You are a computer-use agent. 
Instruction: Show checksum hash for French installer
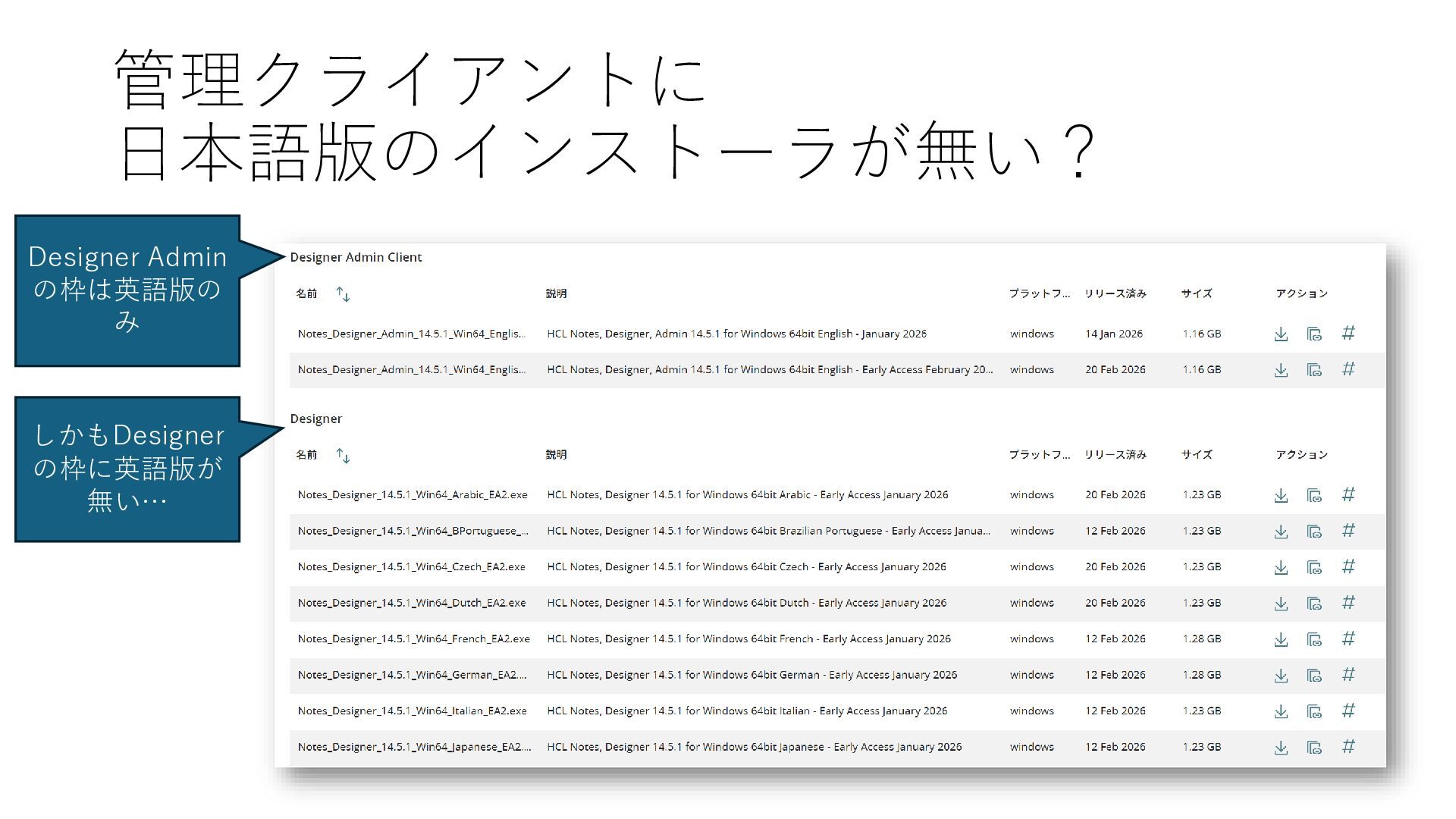[1348, 639]
